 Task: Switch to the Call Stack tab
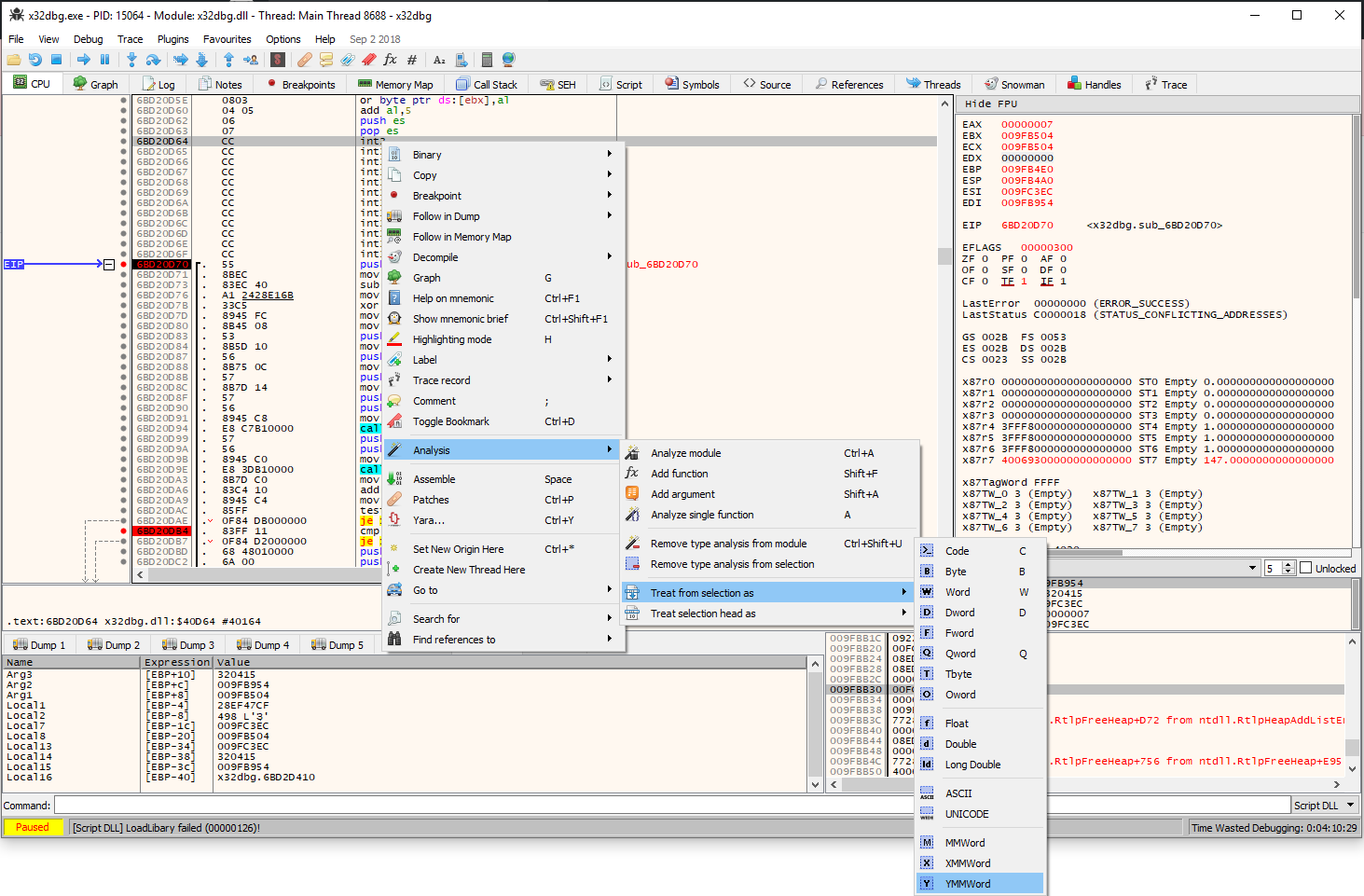(x=487, y=84)
